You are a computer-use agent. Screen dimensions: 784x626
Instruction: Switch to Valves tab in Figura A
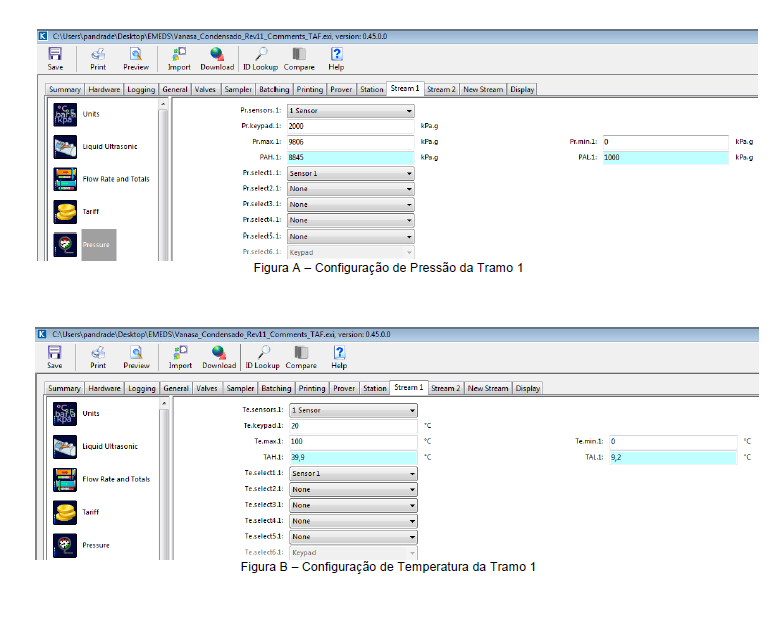point(205,90)
